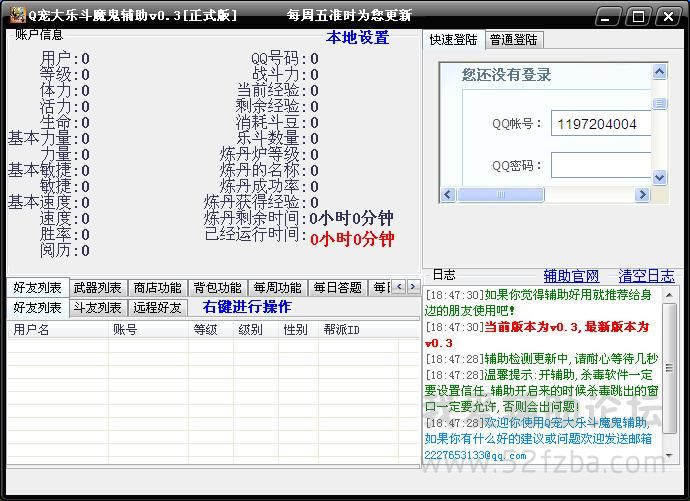This screenshot has height=501, width=690.
Task: Click the 战斗力:0 stat text
Action: [x=285, y=74]
